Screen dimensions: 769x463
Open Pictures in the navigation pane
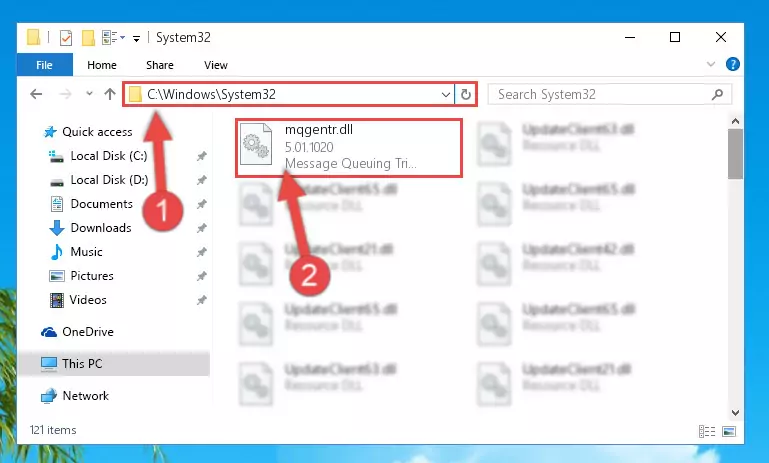point(92,276)
